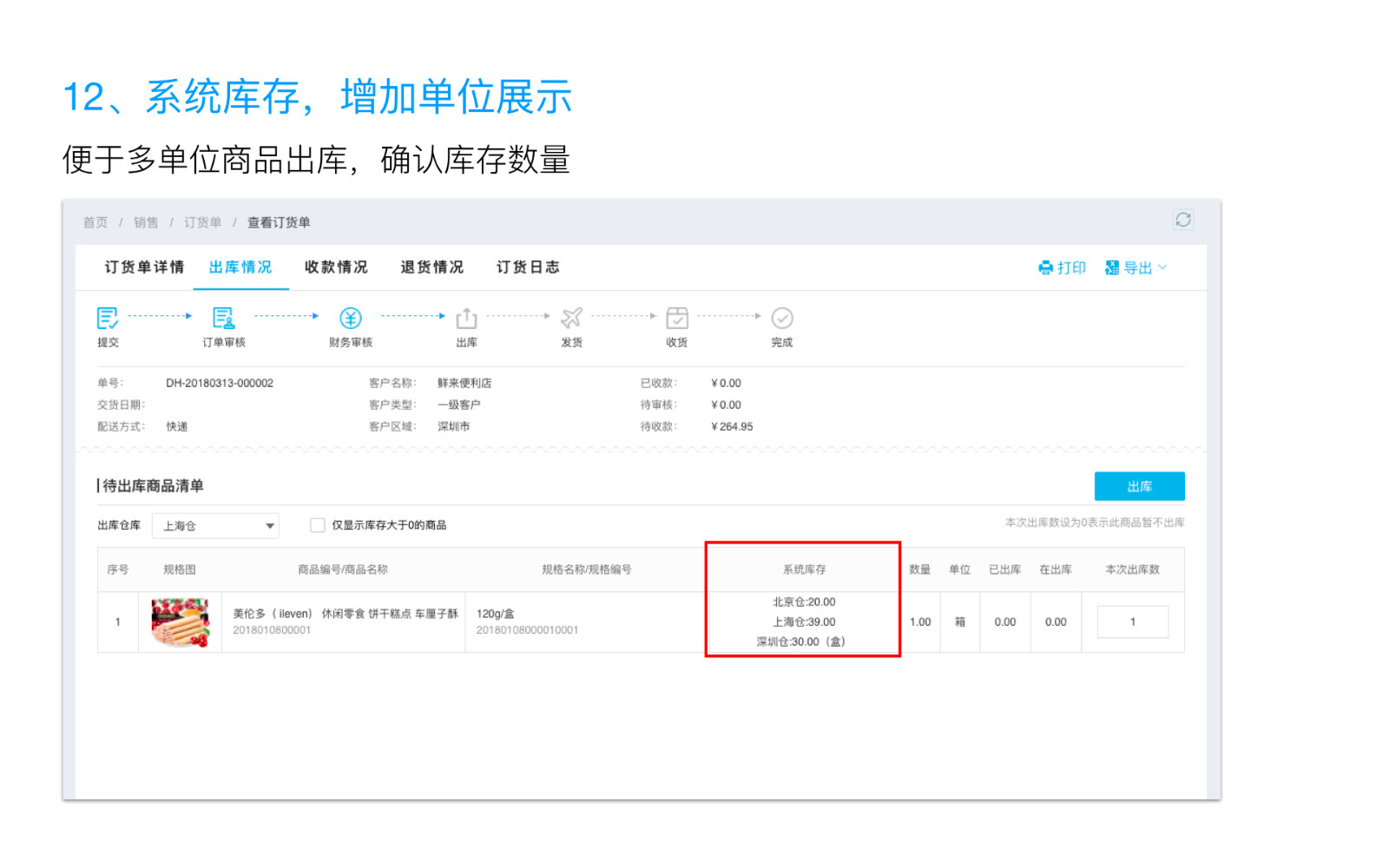Open the 出库仓库 上海仓 dropdown
This screenshot has height=868, width=1389.
[x=215, y=526]
